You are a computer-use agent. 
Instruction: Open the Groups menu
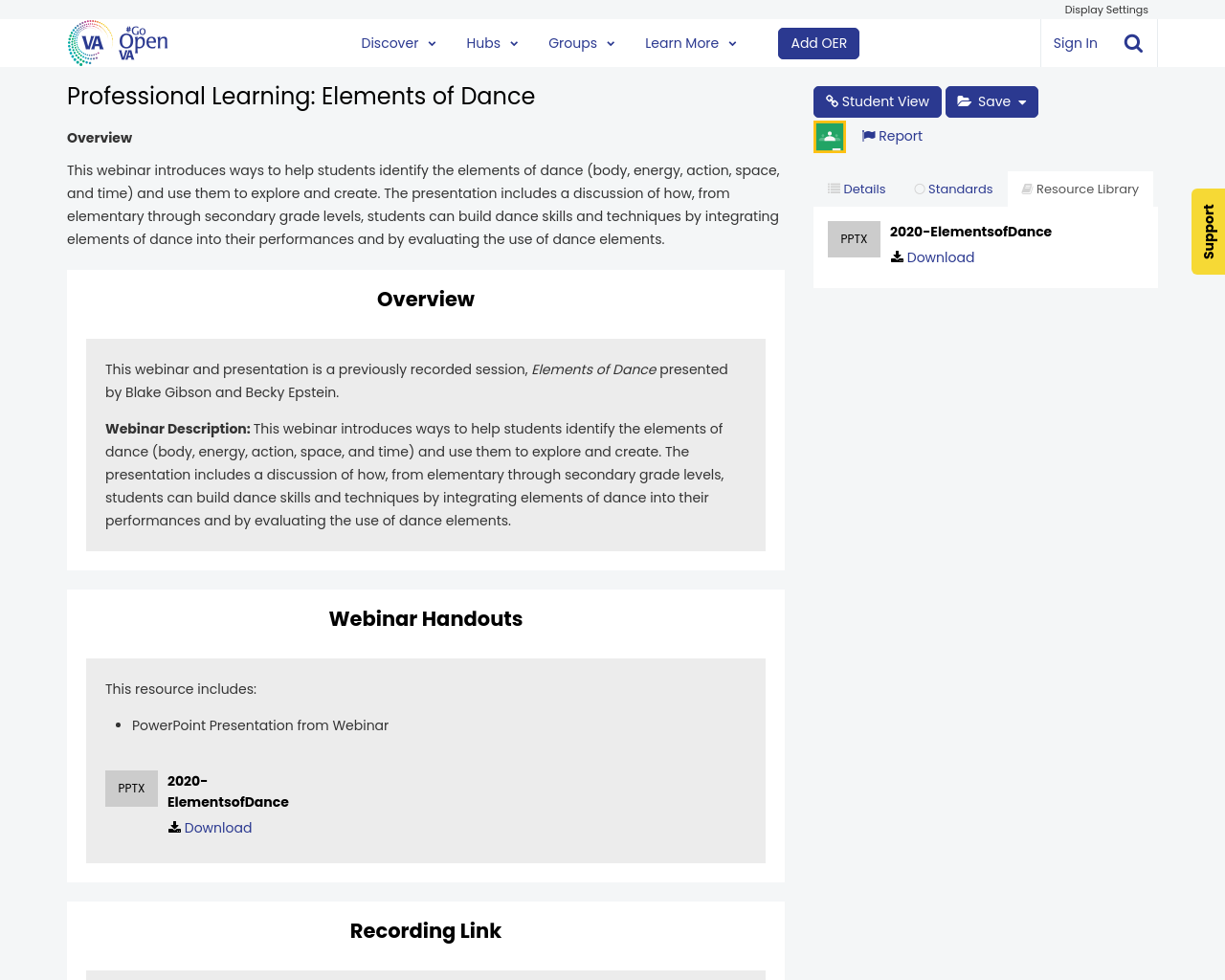tap(580, 42)
